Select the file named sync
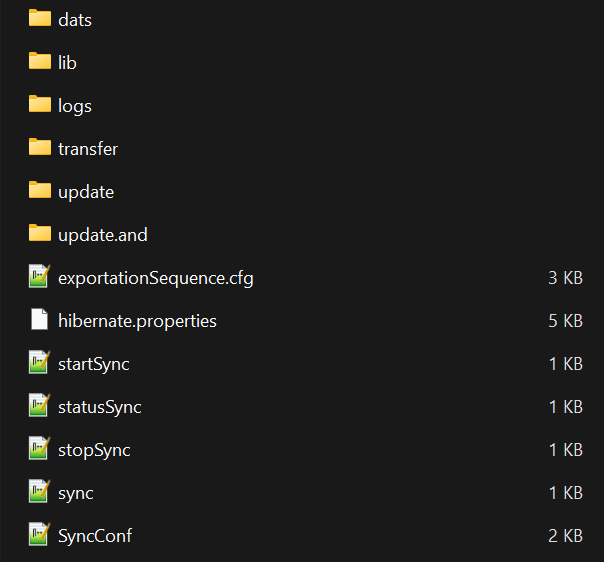This screenshot has width=604, height=562. [76, 493]
